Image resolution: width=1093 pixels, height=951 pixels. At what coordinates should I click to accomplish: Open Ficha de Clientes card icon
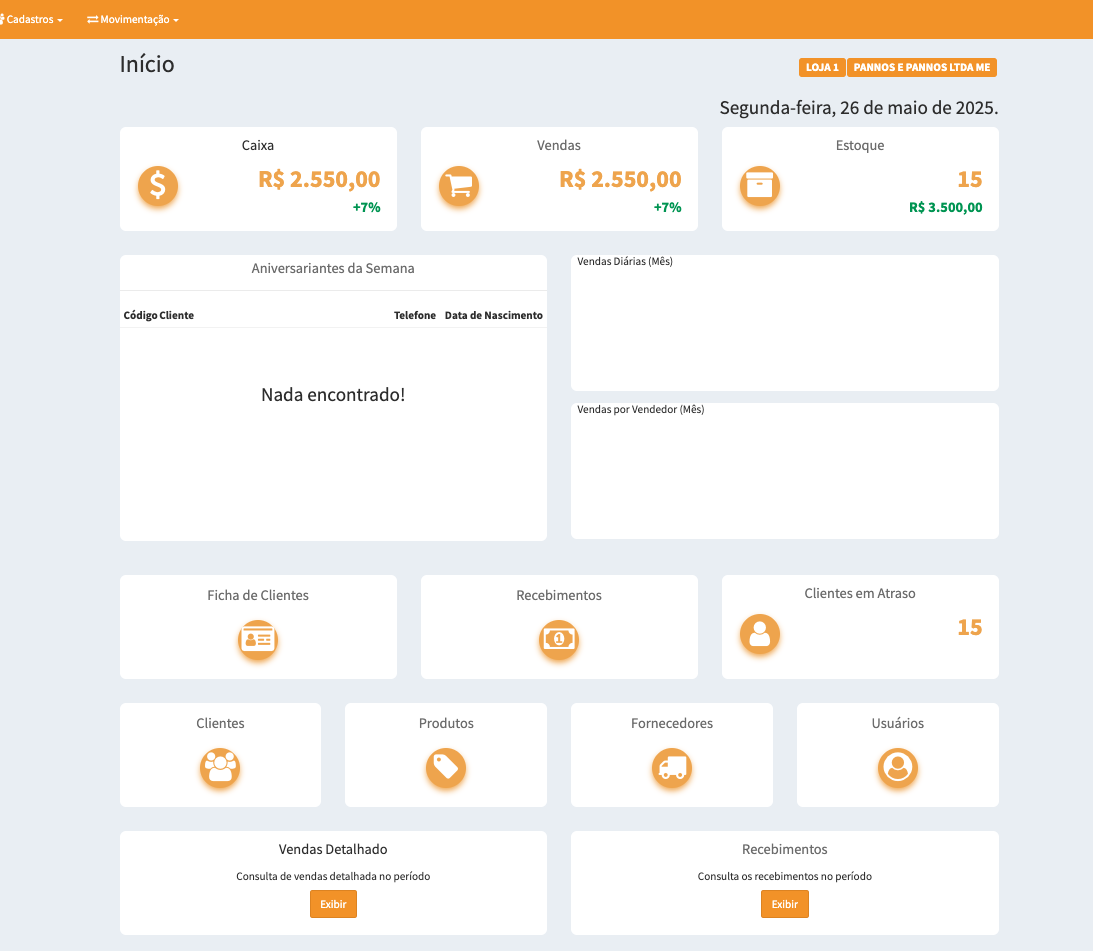258,639
